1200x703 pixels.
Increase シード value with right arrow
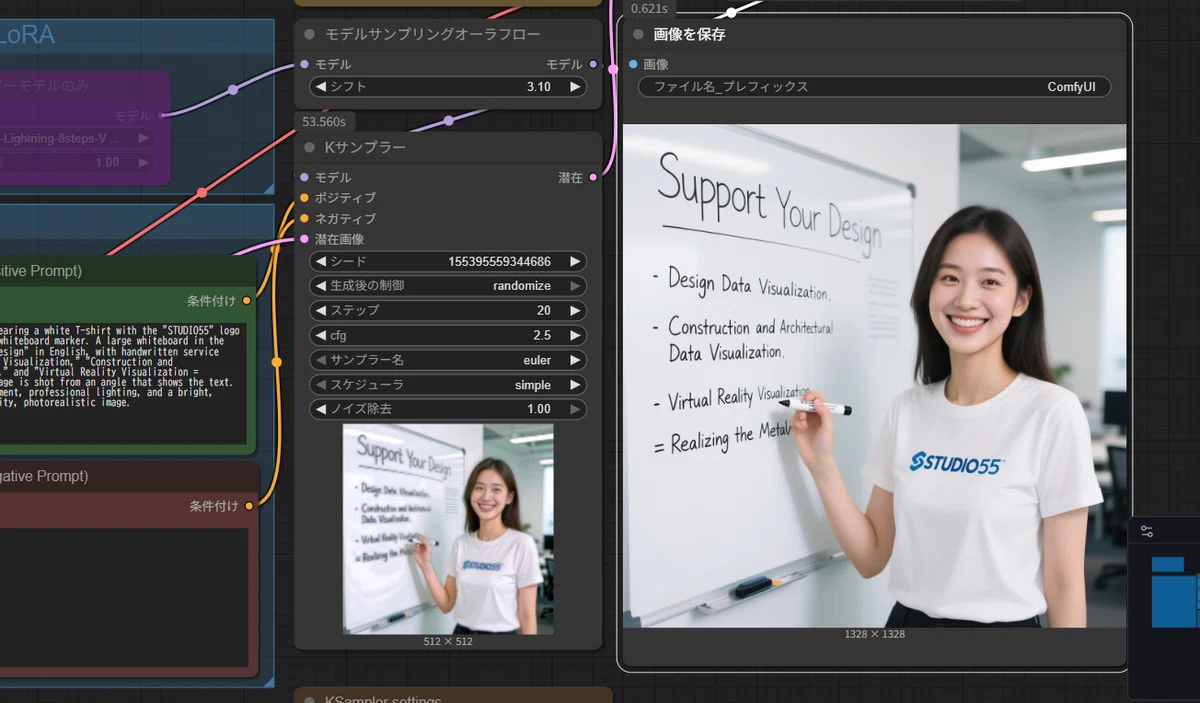pos(575,261)
